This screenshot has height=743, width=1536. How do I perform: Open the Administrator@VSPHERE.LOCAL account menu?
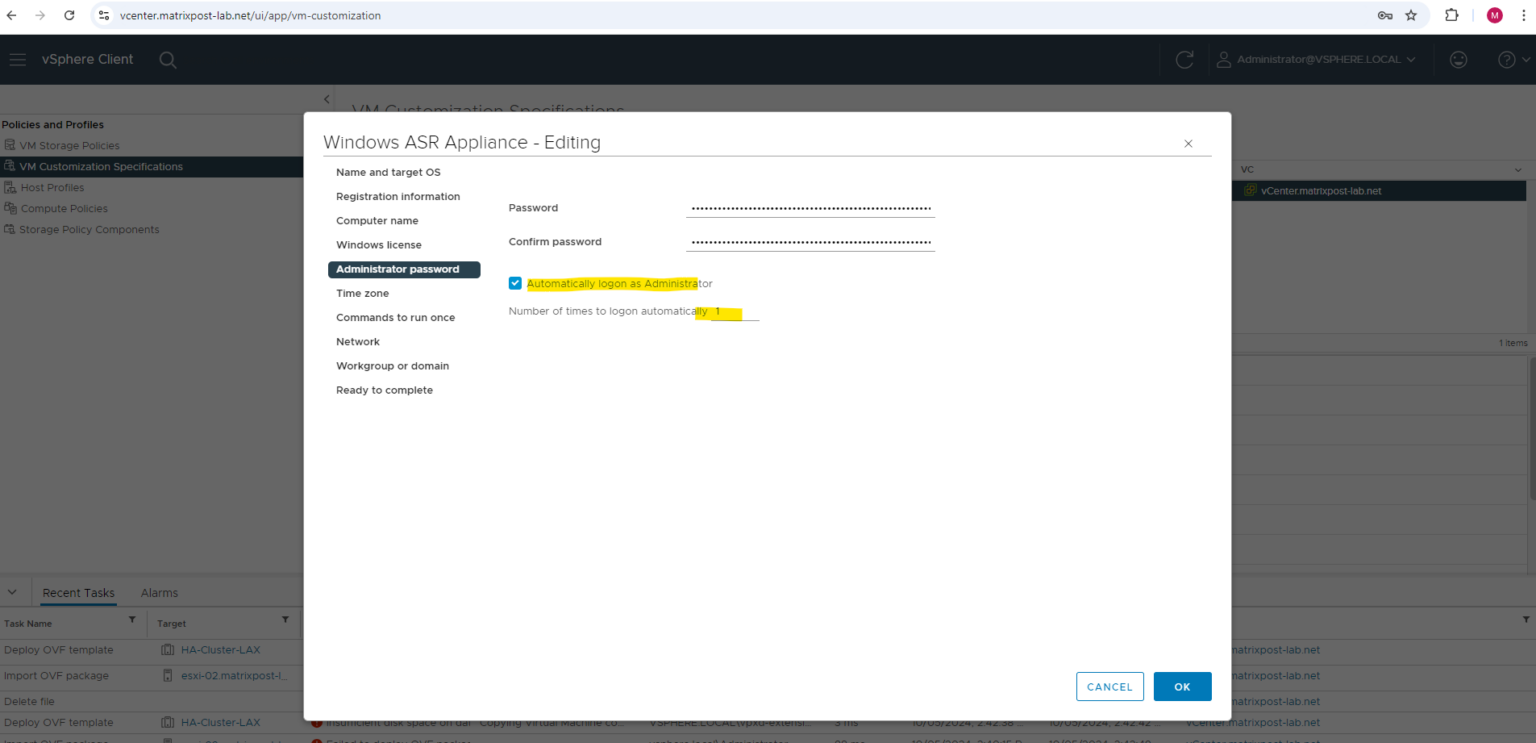[1316, 59]
